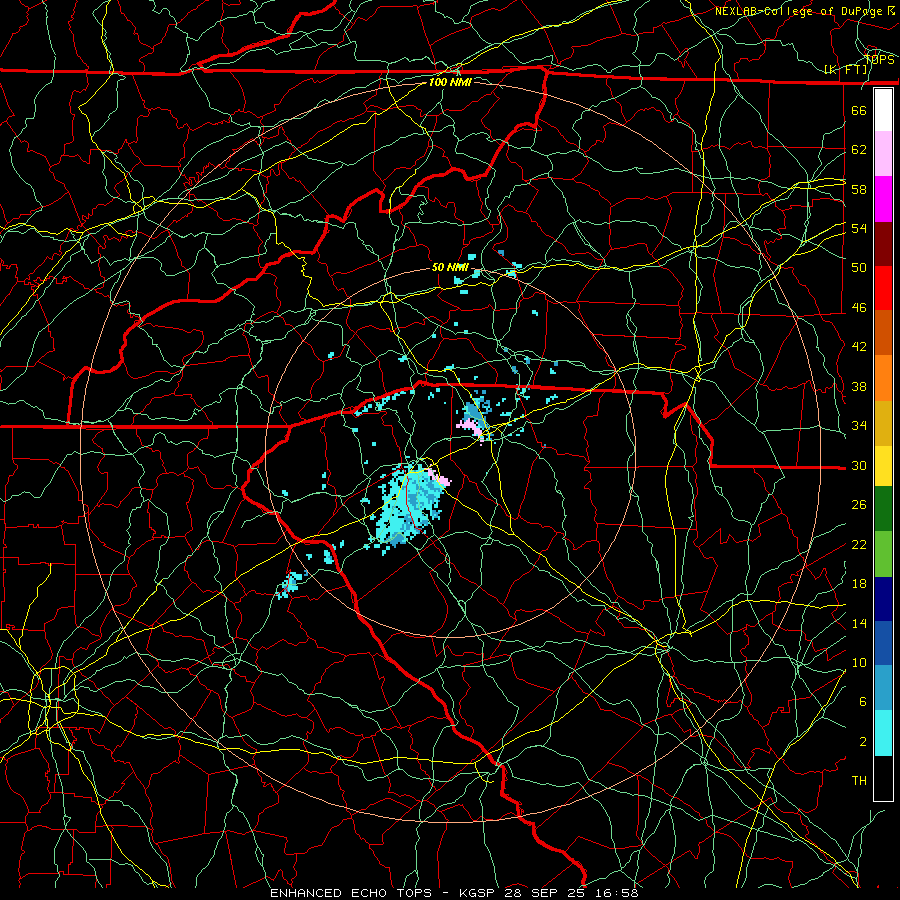Click the dark green legend swatch

(x=883, y=509)
